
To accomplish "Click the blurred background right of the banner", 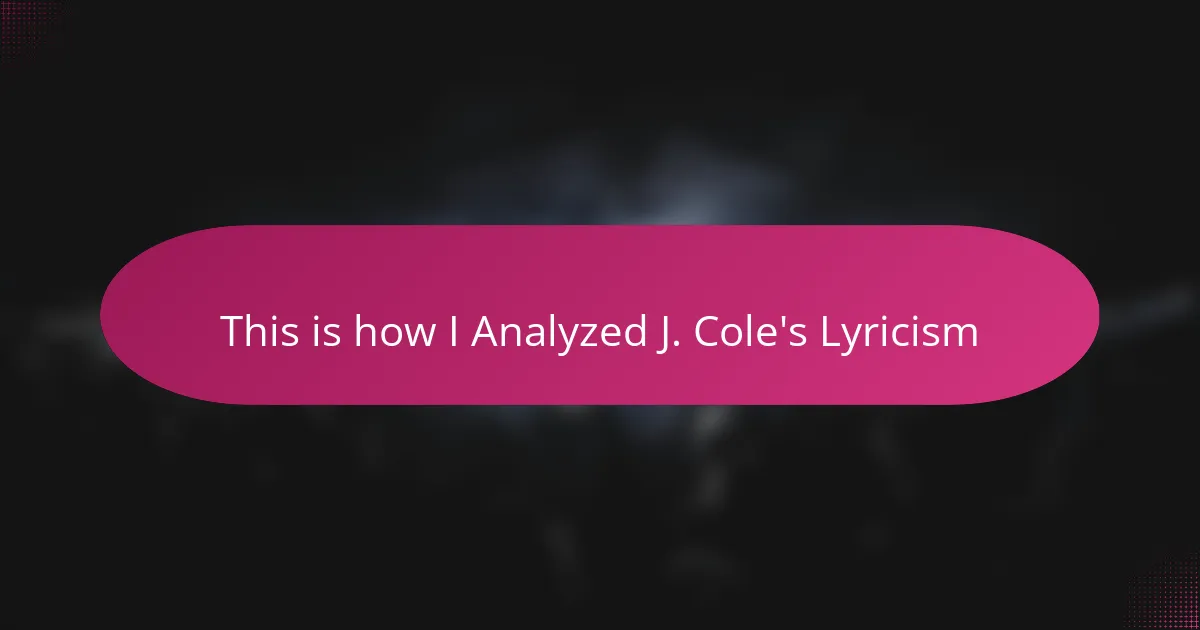I will click(1150, 315).
